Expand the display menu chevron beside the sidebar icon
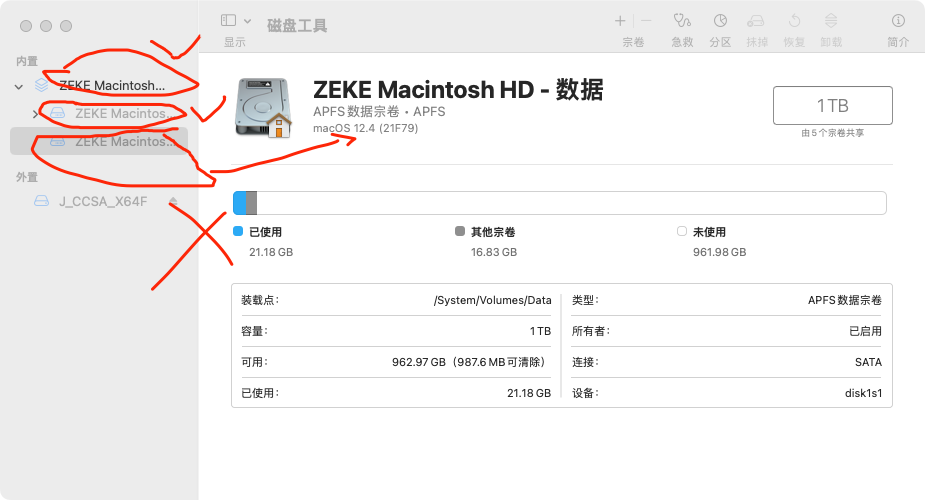The height and width of the screenshot is (500, 925). (x=248, y=21)
